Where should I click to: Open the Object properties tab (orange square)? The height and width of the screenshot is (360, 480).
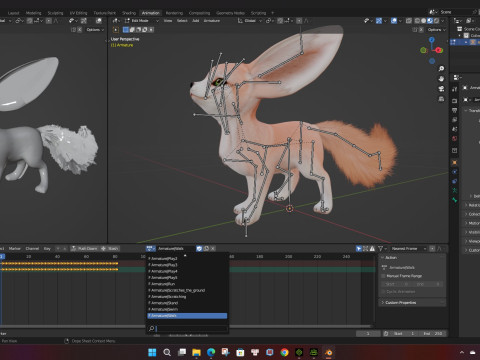[x=454, y=162]
